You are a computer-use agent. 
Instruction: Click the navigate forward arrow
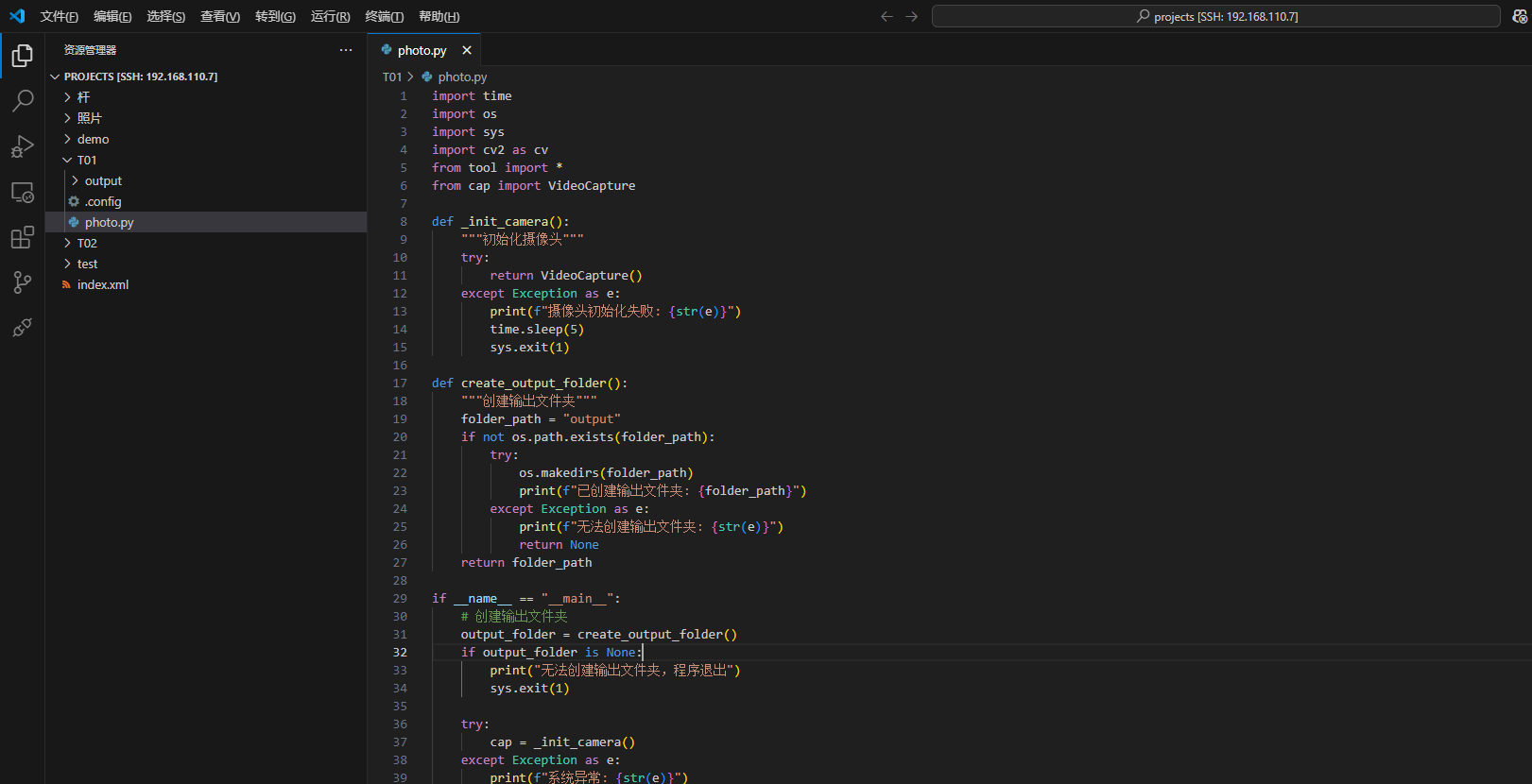[x=911, y=16]
